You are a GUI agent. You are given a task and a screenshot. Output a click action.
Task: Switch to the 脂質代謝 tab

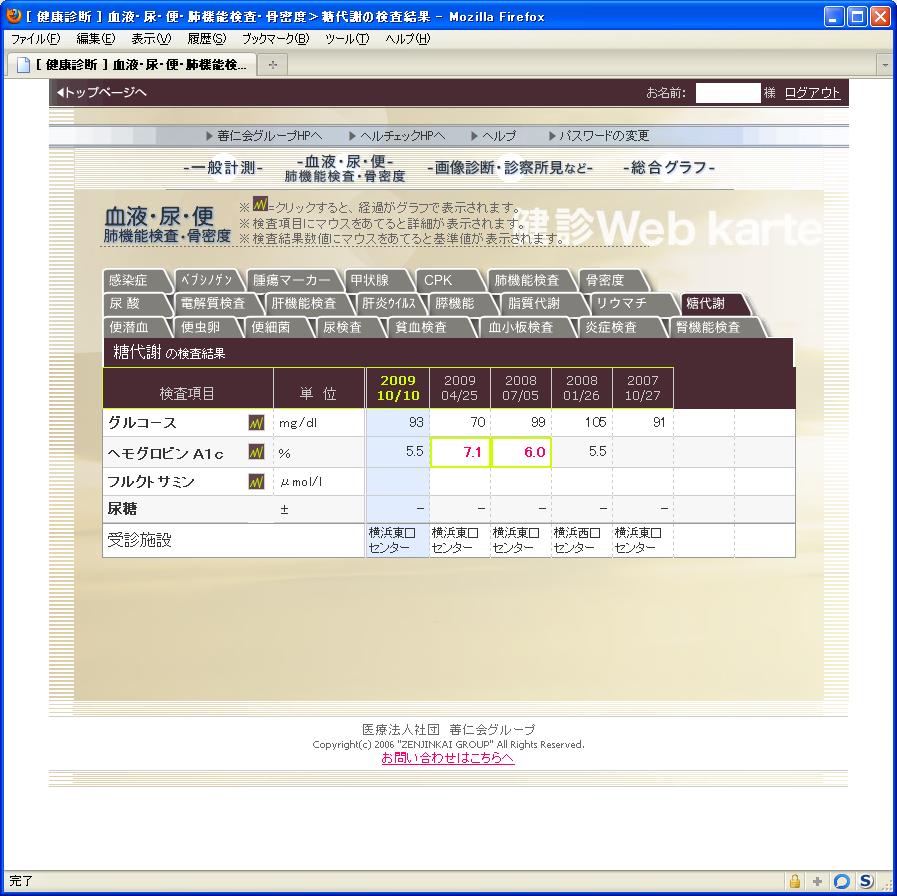pos(533,303)
